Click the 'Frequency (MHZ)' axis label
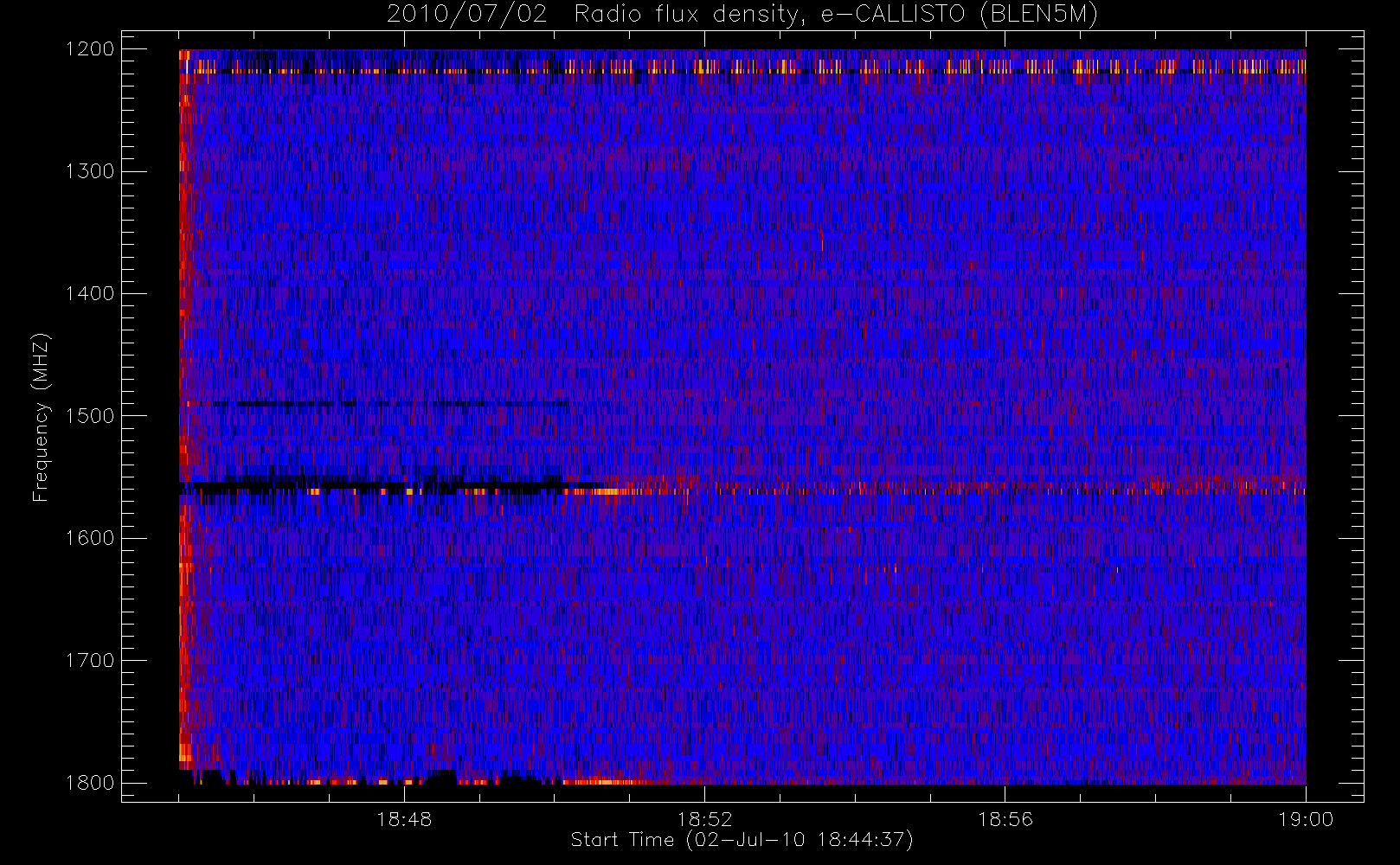1400x865 pixels. [x=41, y=417]
